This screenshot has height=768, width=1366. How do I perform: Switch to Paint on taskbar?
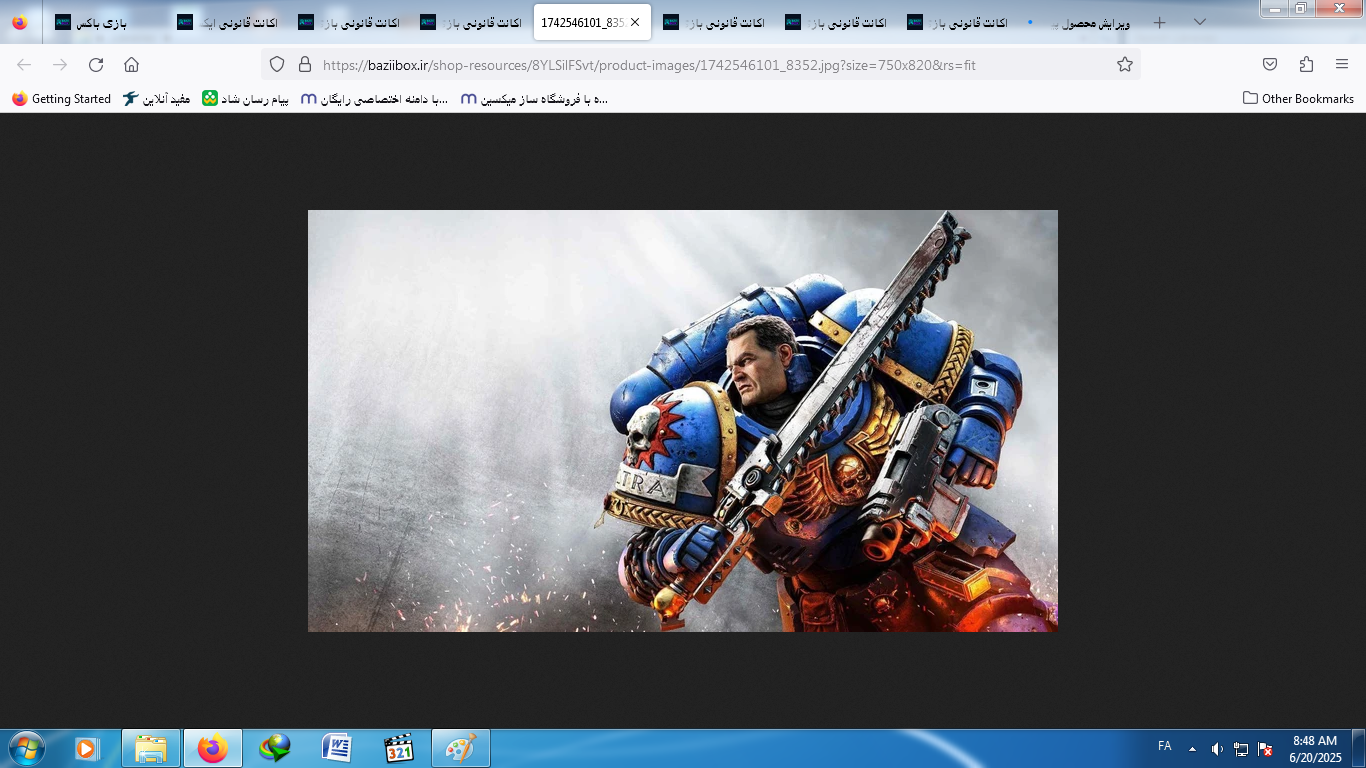click(x=460, y=748)
